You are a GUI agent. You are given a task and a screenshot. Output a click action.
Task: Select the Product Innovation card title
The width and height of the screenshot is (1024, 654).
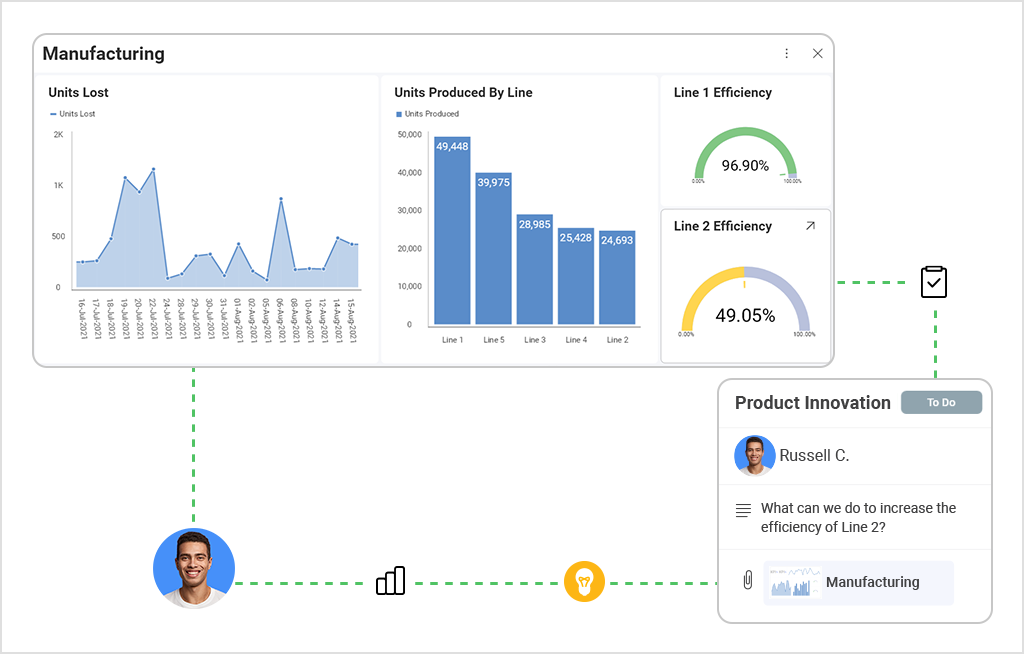[x=812, y=402]
